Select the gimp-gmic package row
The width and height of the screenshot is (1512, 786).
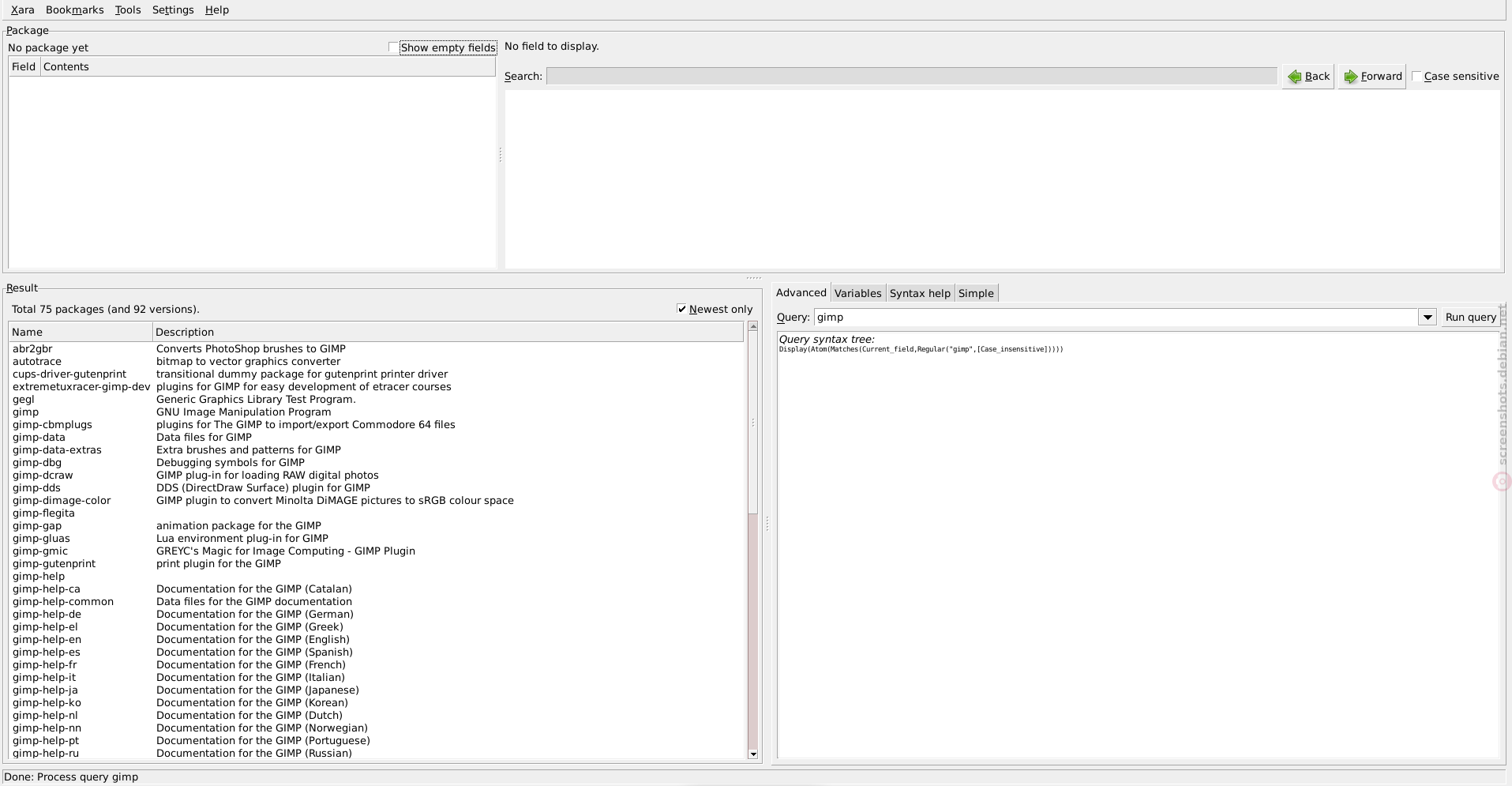(x=377, y=551)
